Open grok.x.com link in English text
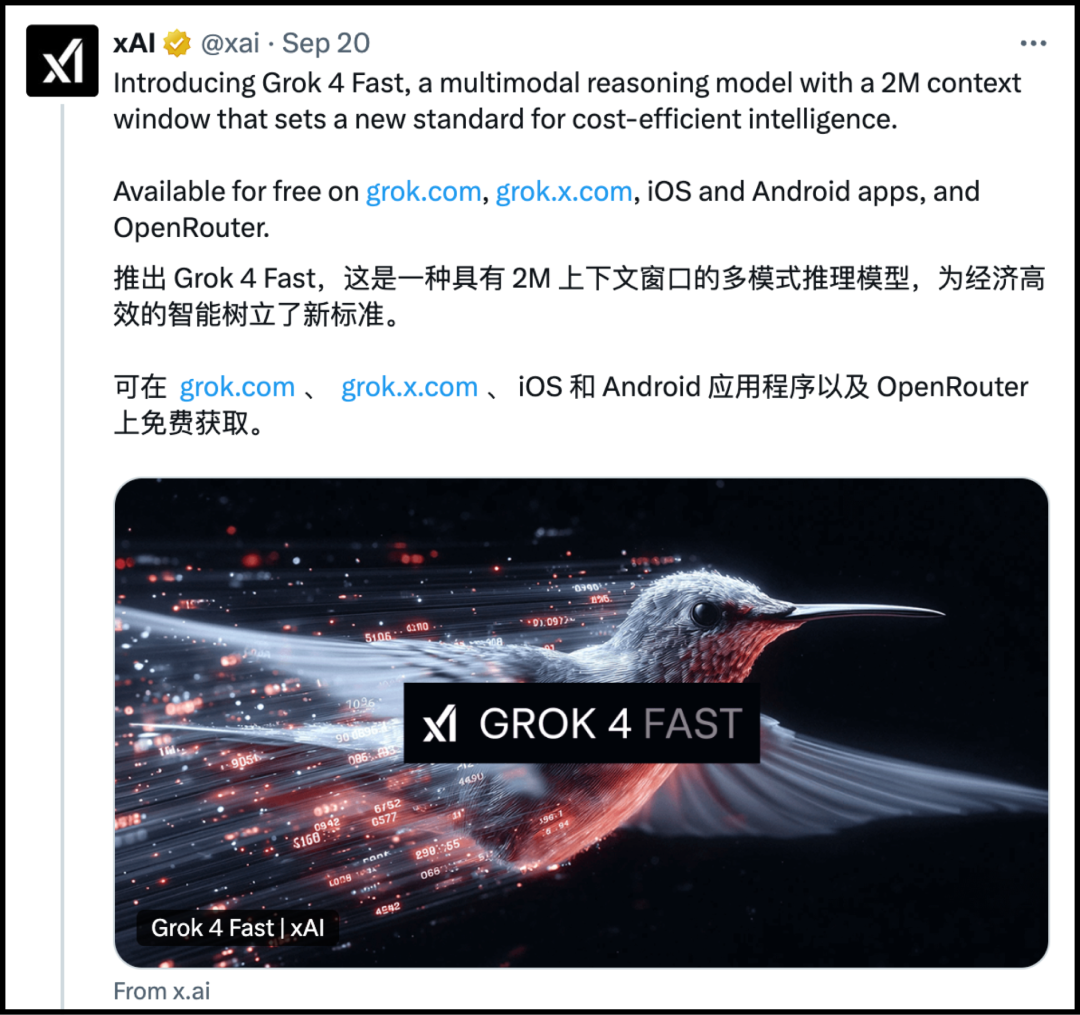This screenshot has width=1080, height=1015. click(563, 191)
